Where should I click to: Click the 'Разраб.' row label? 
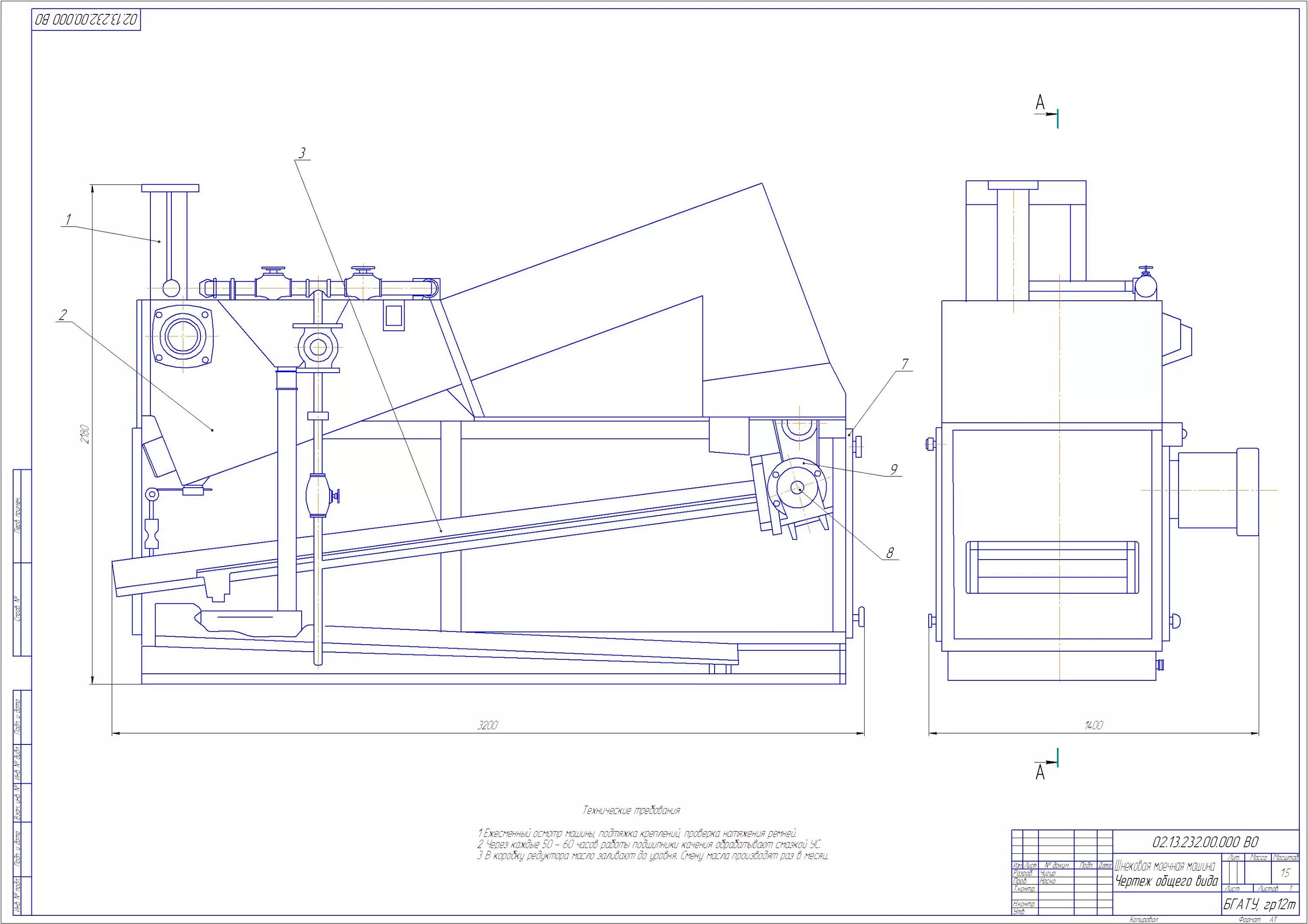pos(1023,873)
